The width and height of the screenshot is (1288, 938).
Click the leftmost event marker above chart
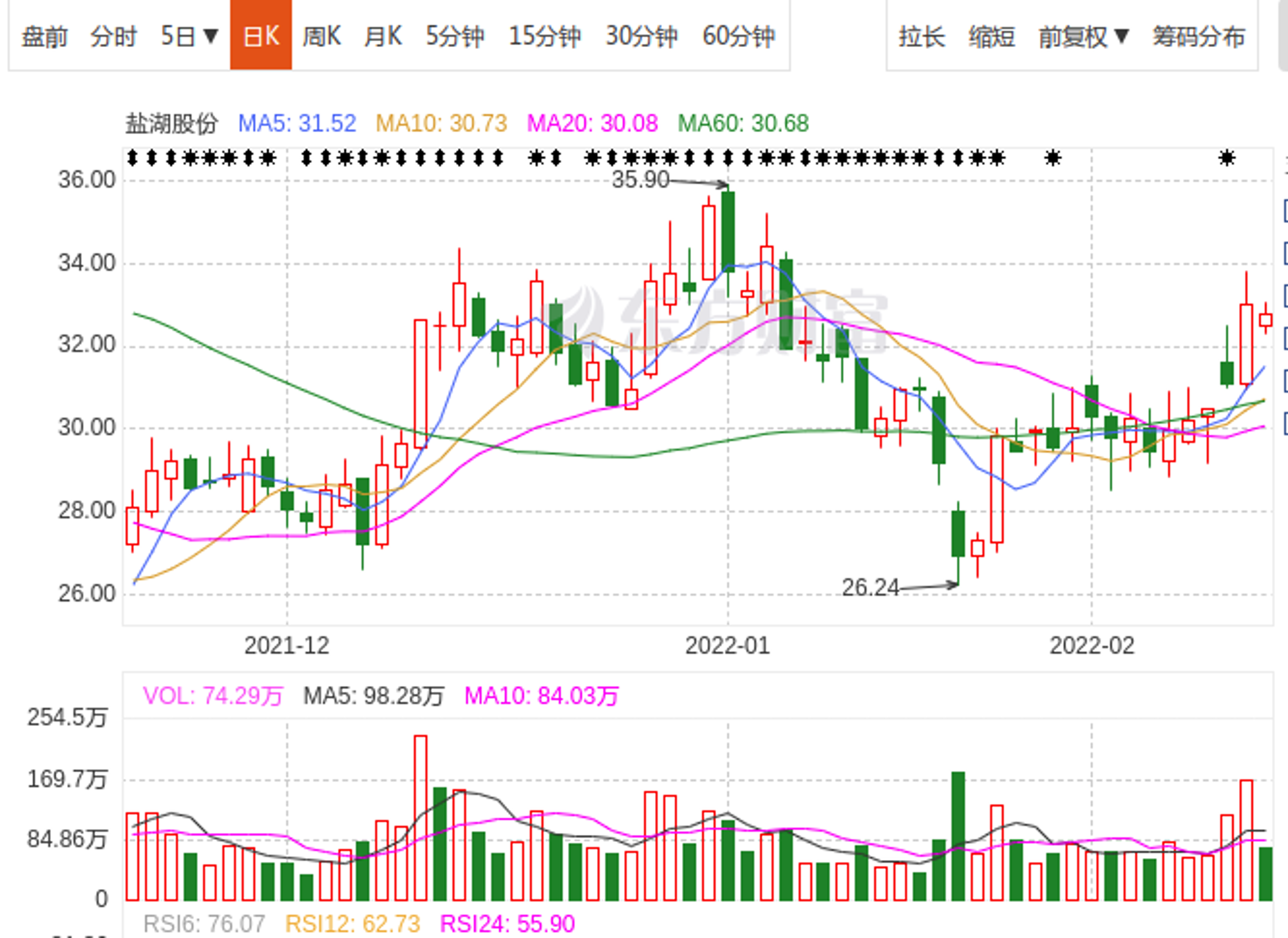(133, 158)
